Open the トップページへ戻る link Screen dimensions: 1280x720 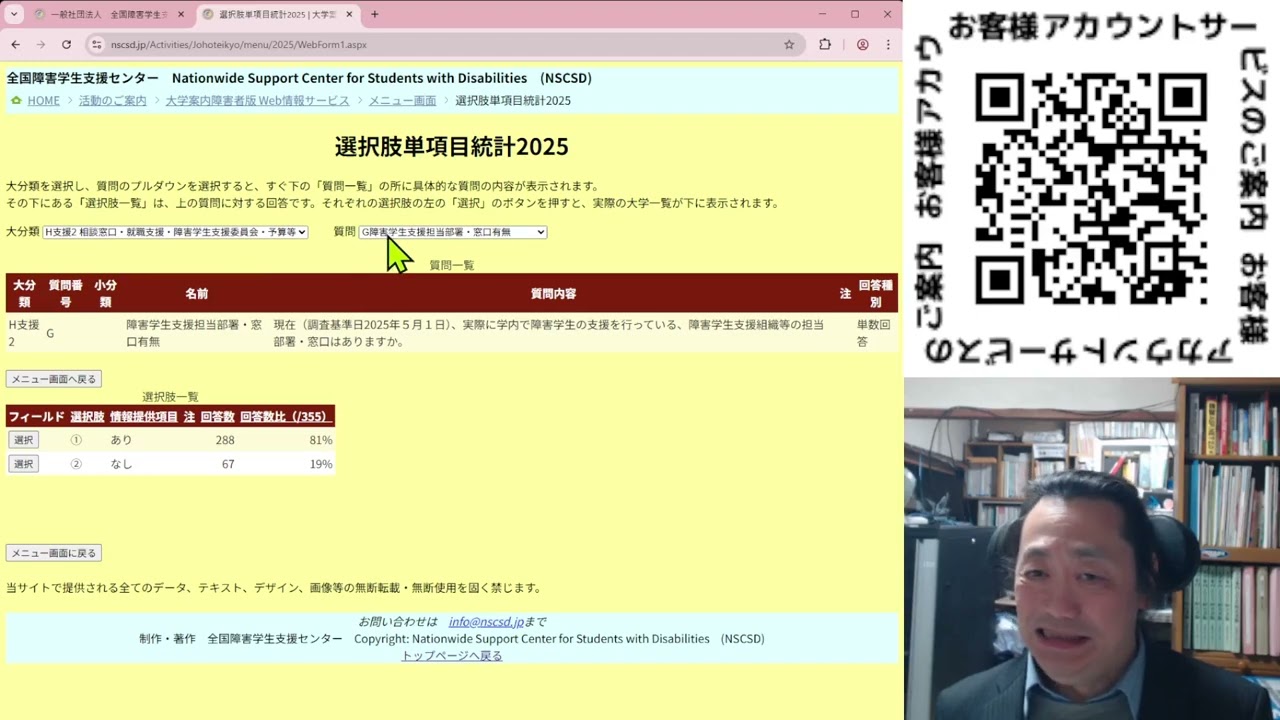[x=452, y=656]
